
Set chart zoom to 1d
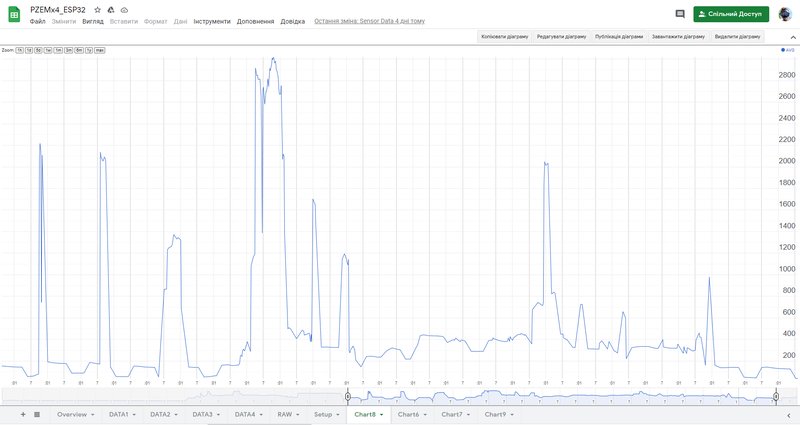29,51
